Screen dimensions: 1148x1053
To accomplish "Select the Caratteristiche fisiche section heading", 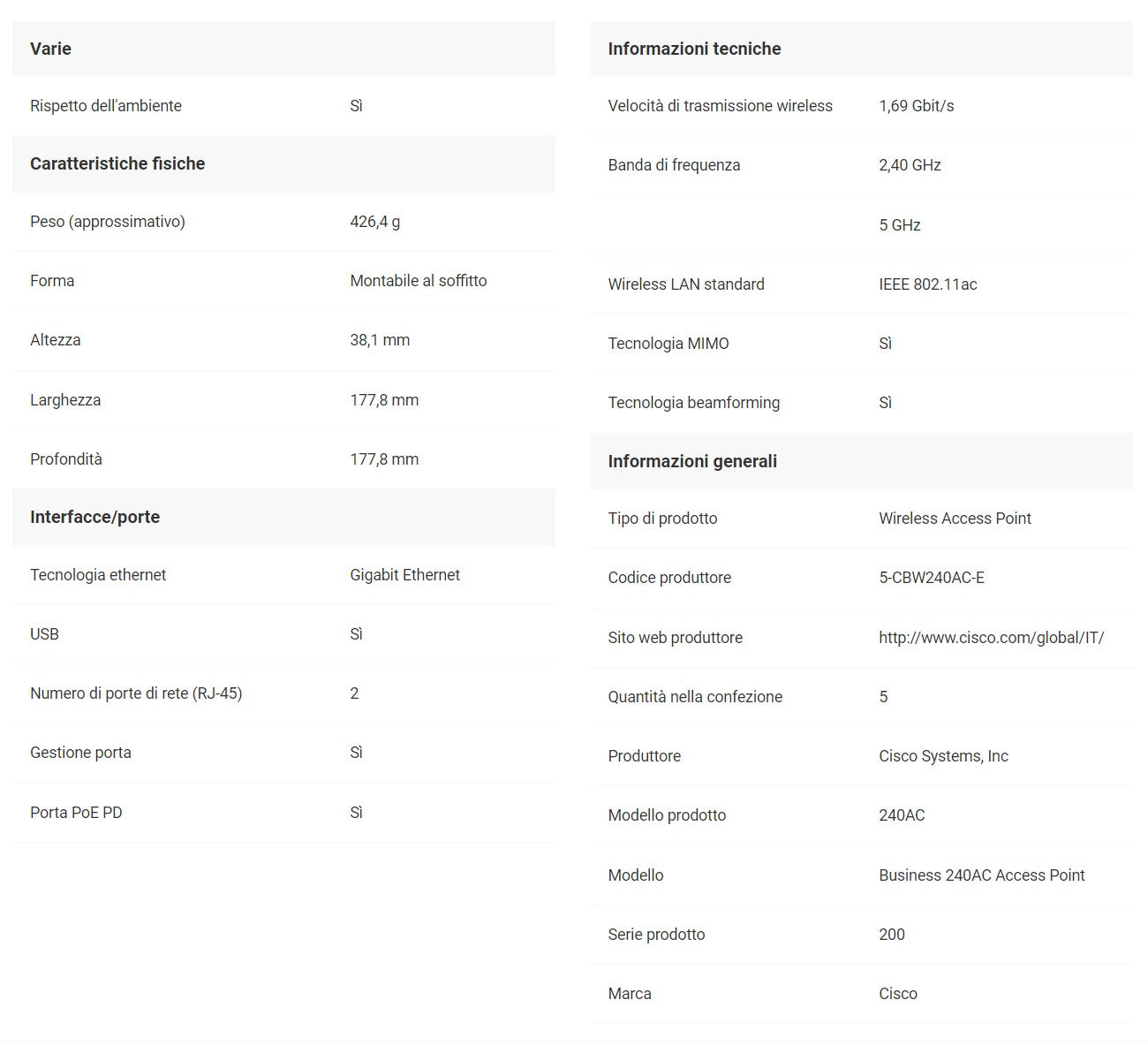I will tap(117, 163).
